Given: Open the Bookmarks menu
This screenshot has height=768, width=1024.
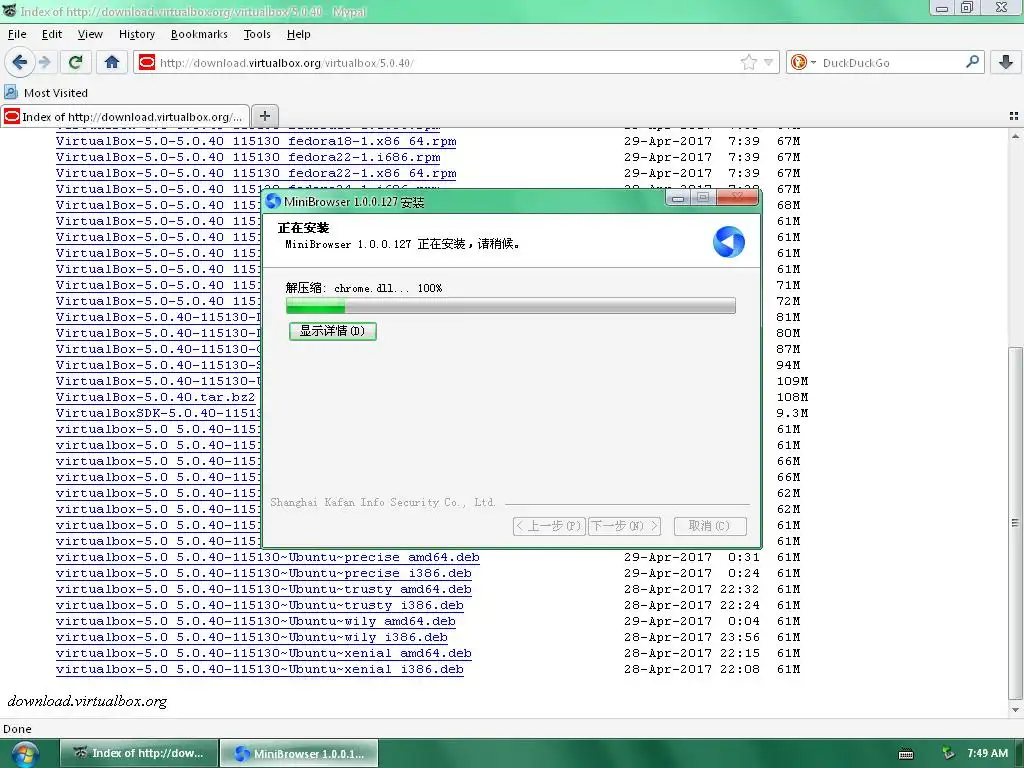Looking at the screenshot, I should pos(199,34).
